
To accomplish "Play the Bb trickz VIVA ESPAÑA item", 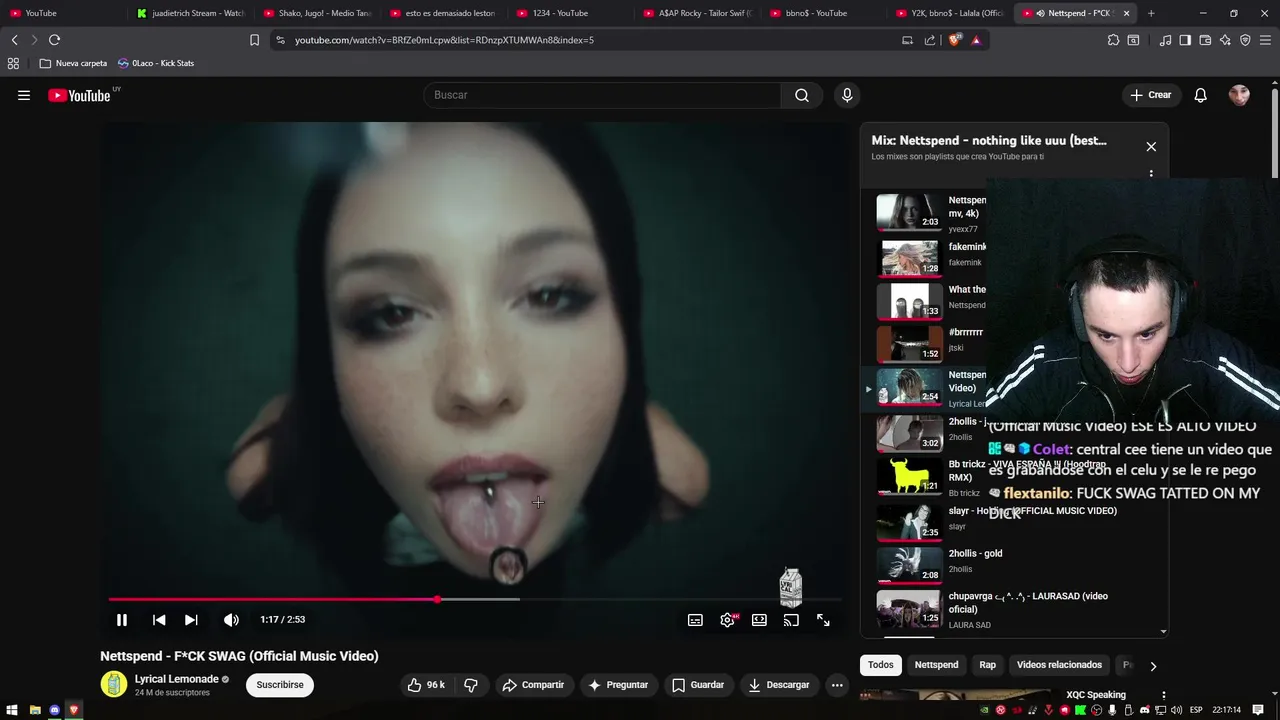I will click(x=1010, y=477).
